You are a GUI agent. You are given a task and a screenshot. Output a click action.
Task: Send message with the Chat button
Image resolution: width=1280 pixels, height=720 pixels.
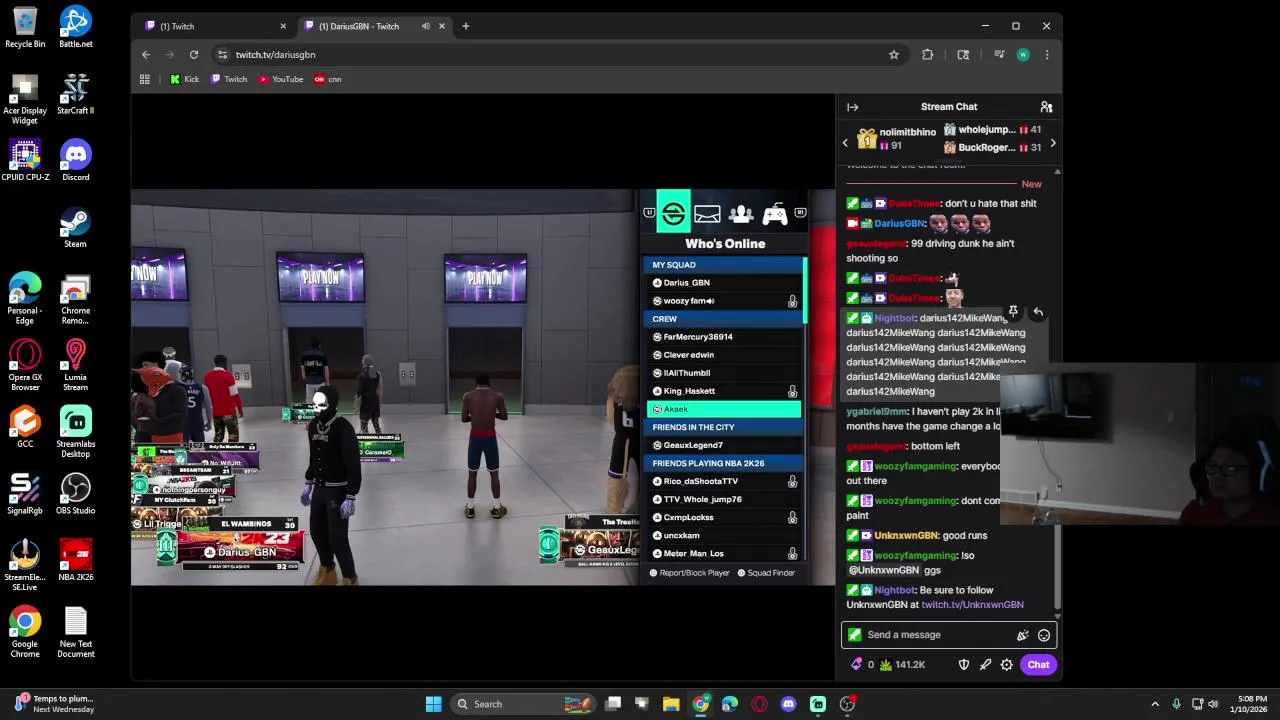point(1038,665)
